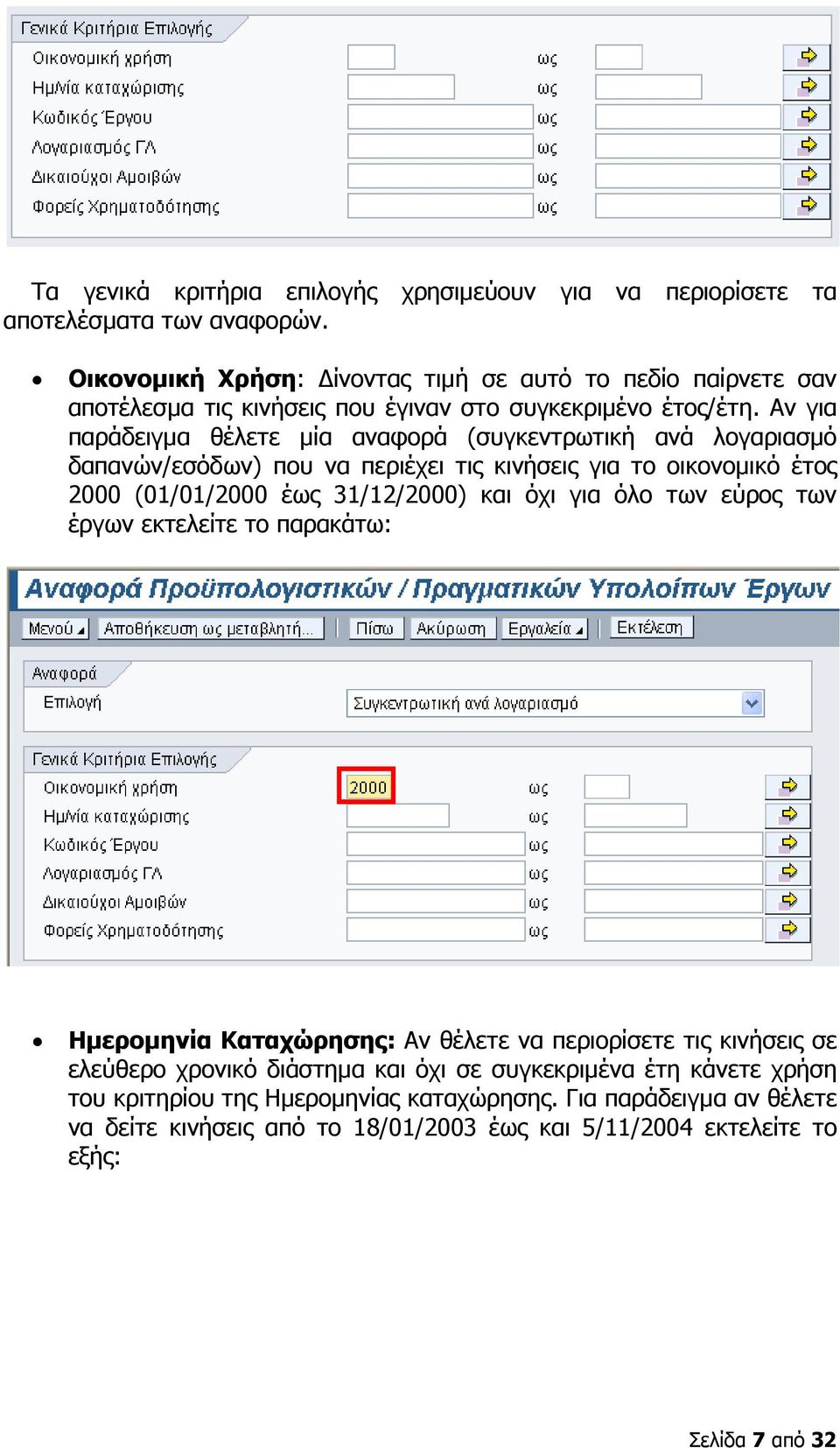Image resolution: width=840 pixels, height=1448 pixels.
Task: Click Κωδικός Έργου 'ως' field in lower panel
Action: [x=673, y=845]
